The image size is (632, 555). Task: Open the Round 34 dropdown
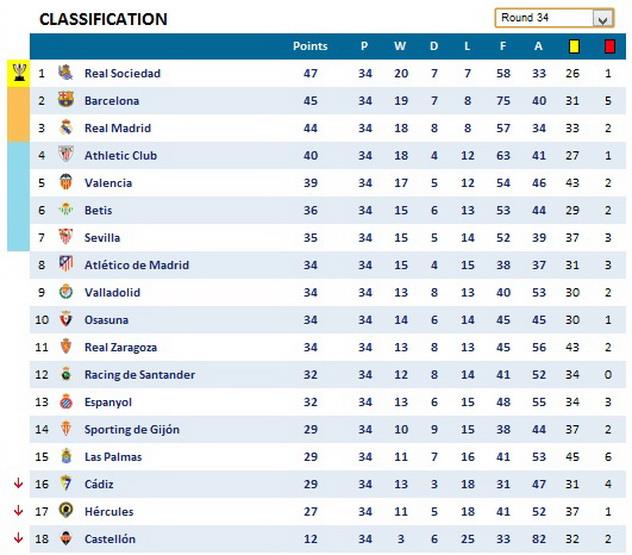tap(603, 18)
